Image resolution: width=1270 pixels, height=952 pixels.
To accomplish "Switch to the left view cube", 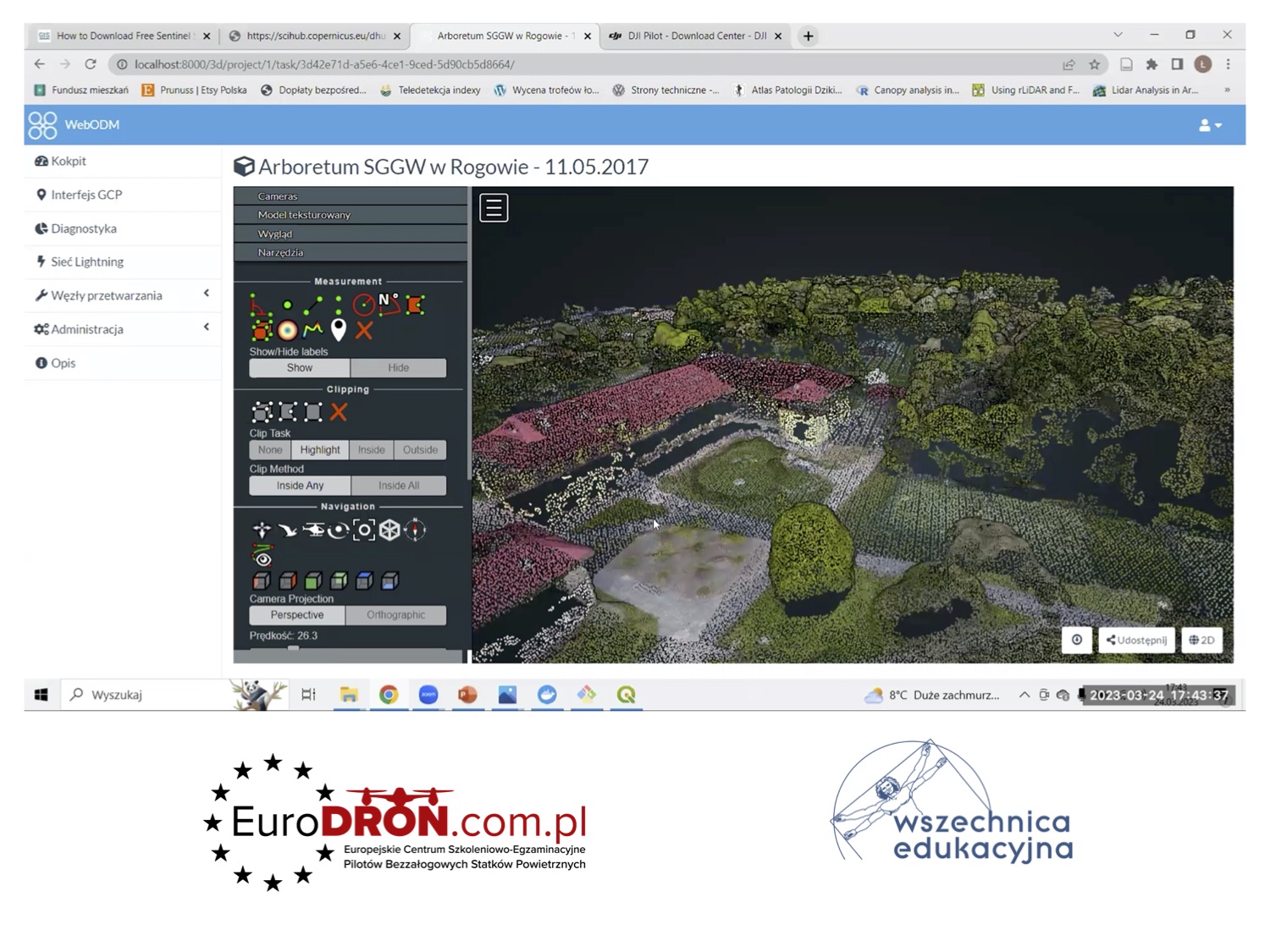I will tap(262, 581).
